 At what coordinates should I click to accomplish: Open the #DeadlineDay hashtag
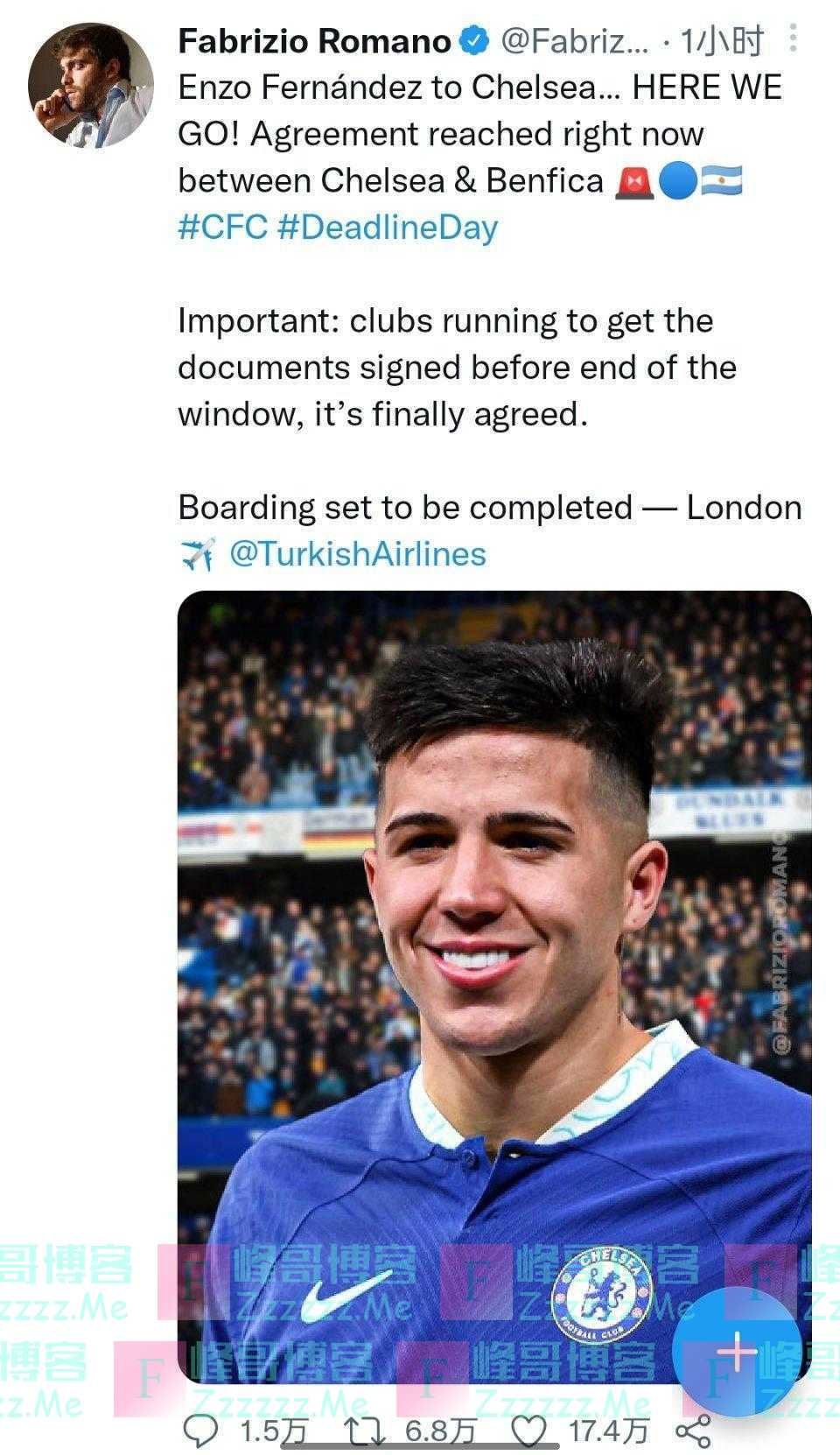388,227
